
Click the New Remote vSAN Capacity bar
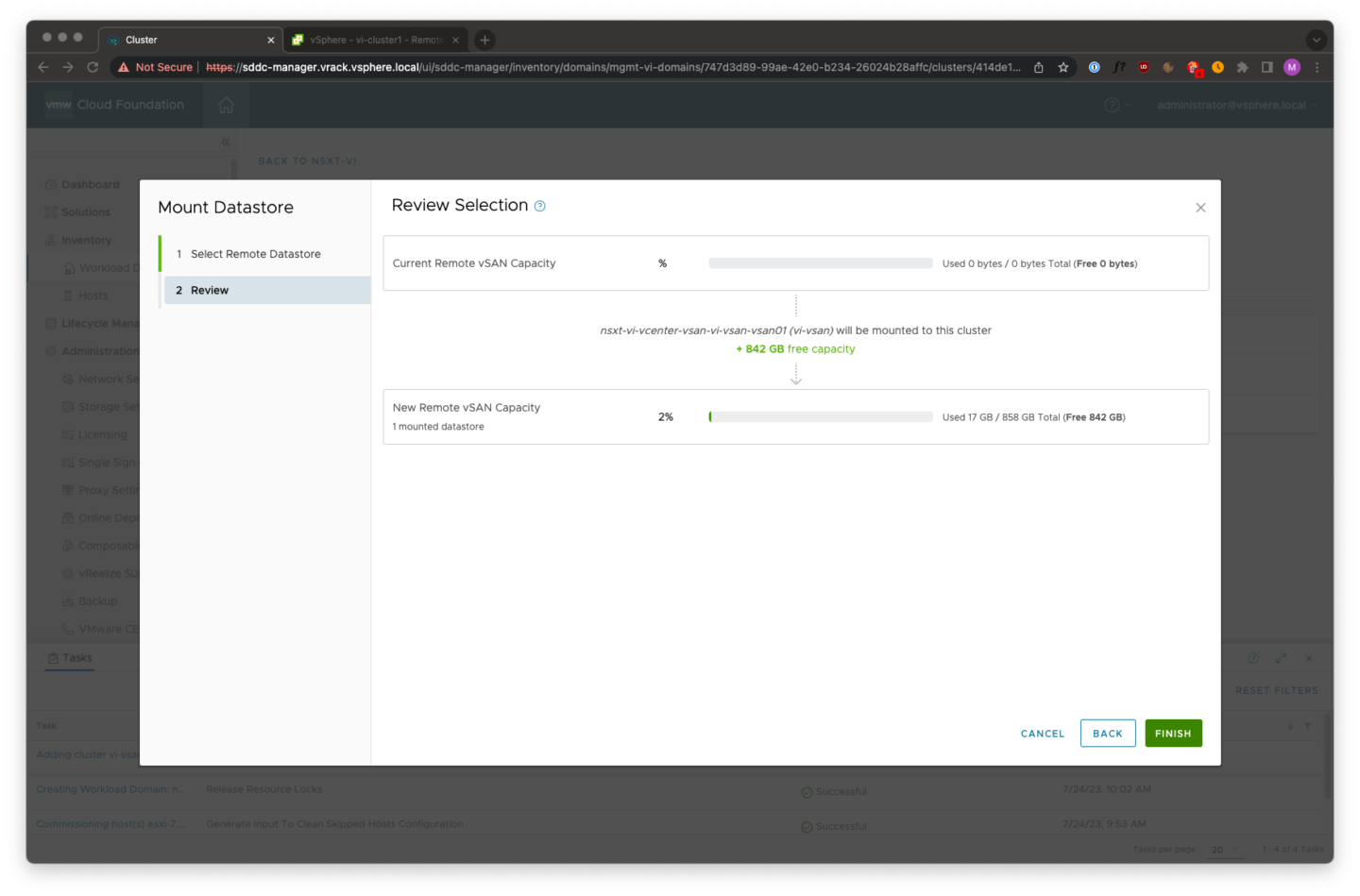[820, 415]
